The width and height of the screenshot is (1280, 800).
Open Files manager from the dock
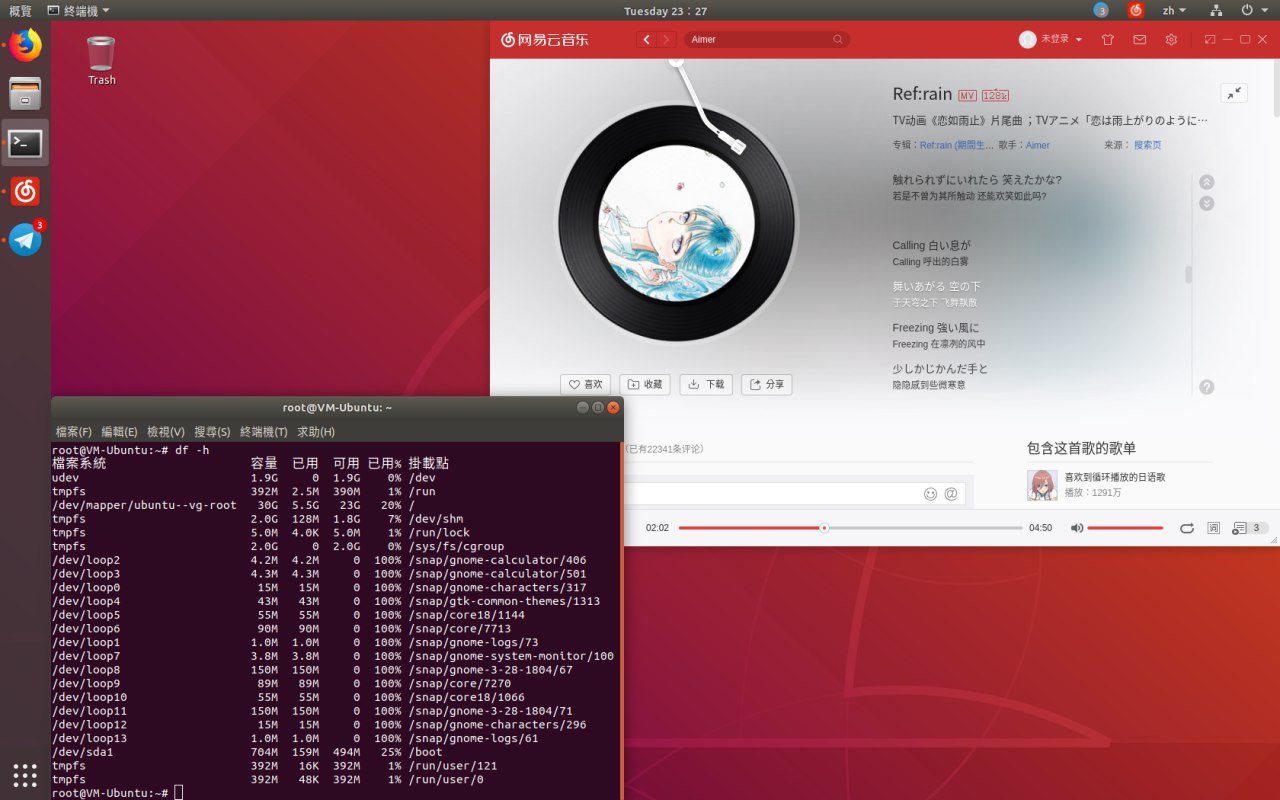click(x=25, y=93)
